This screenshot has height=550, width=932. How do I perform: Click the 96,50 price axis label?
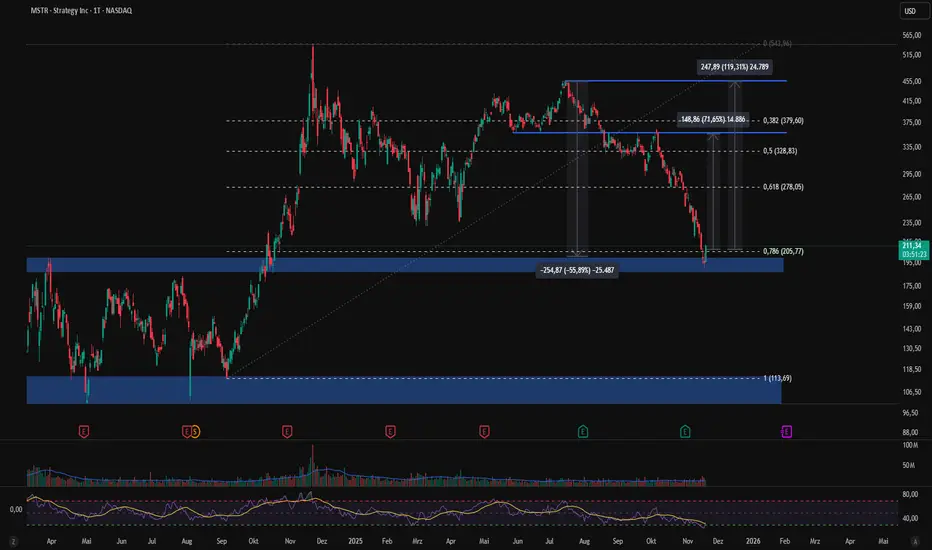[x=911, y=413]
